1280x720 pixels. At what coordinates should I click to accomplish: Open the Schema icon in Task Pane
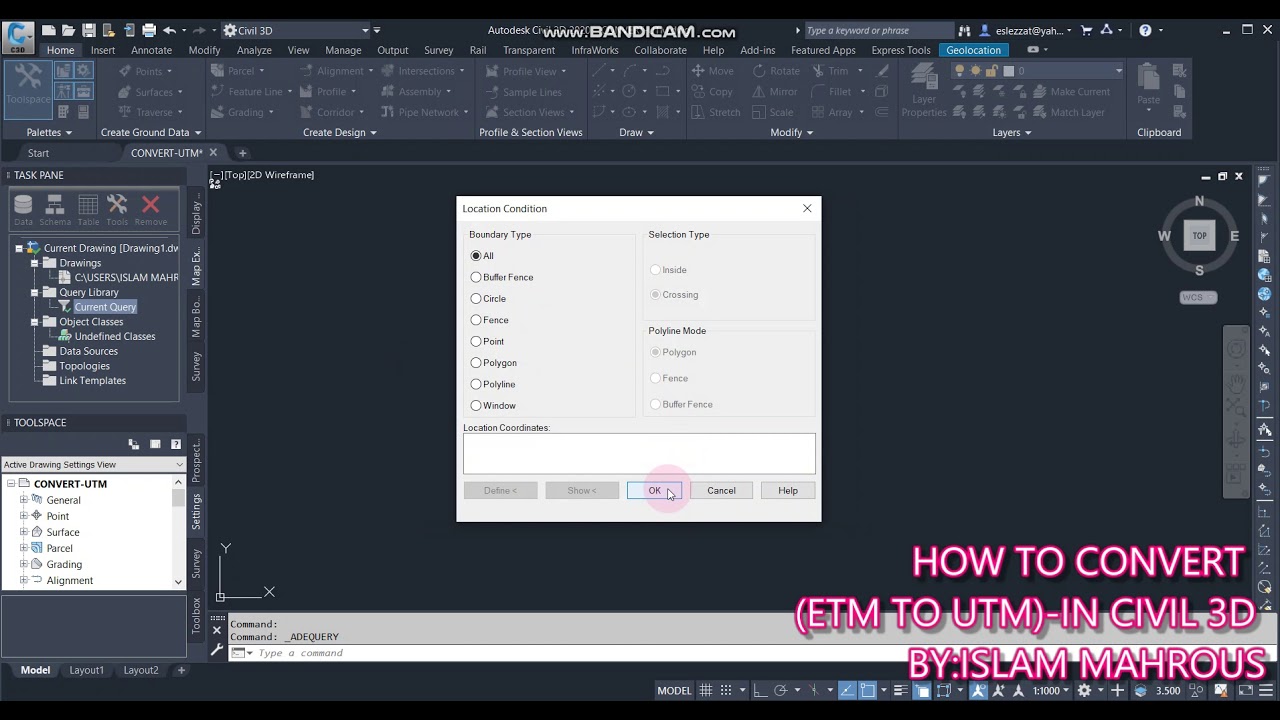point(55,210)
